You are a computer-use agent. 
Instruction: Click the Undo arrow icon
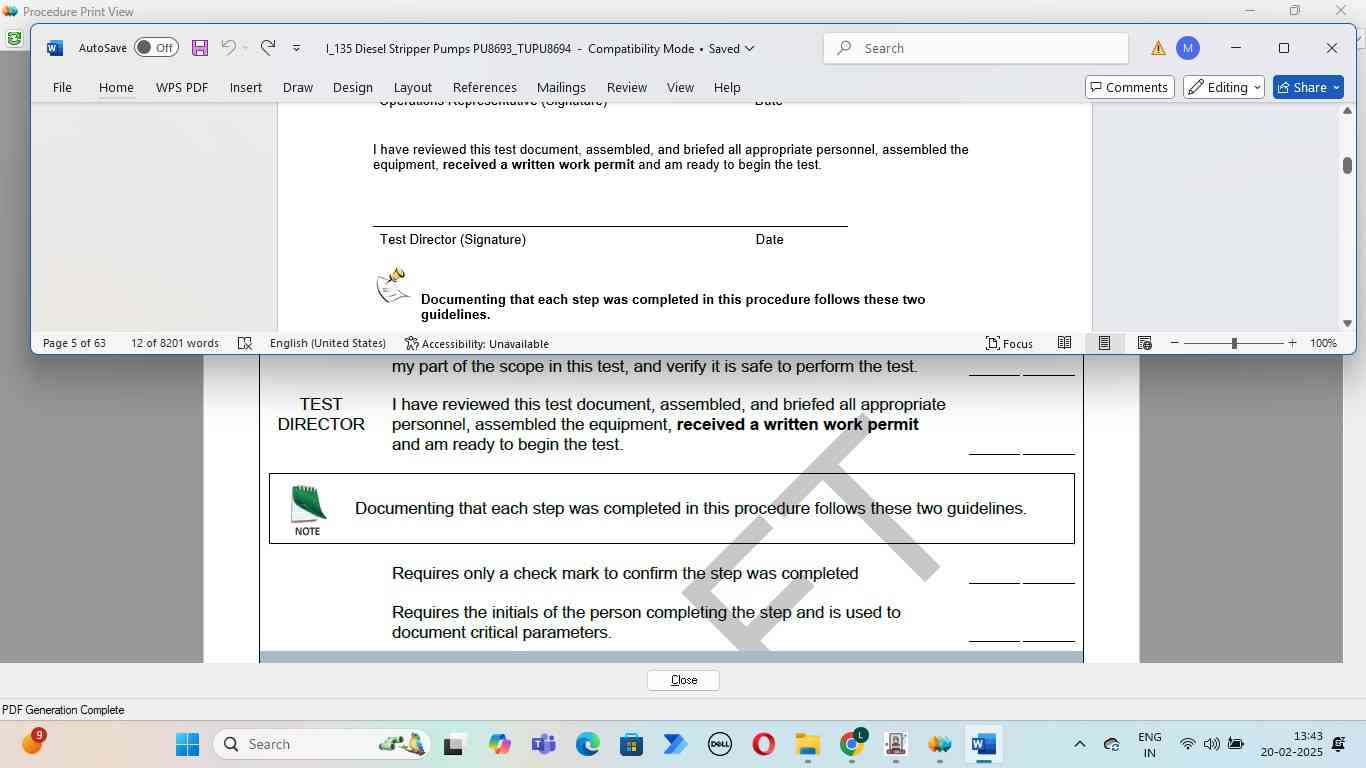click(228, 48)
